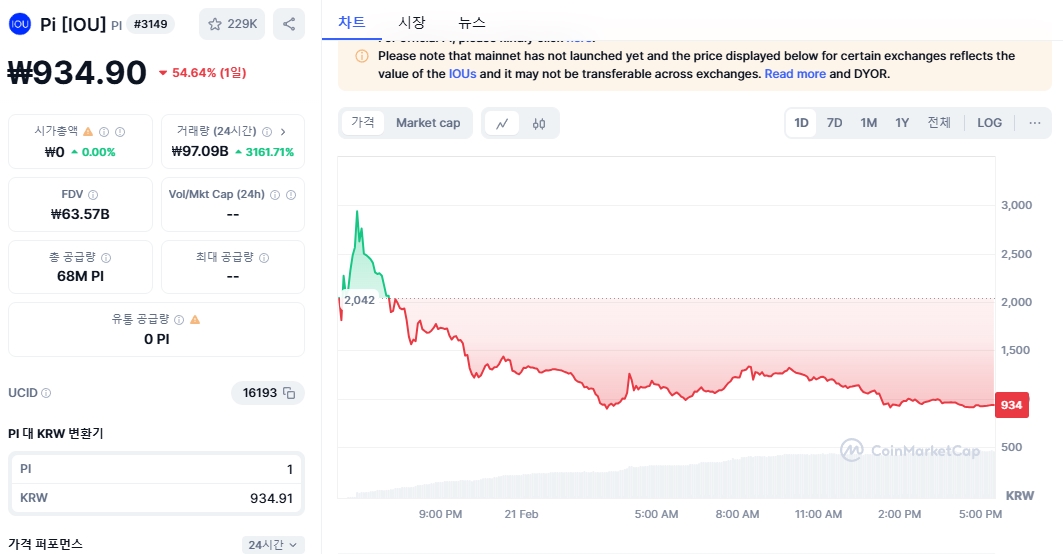Follow the Read more link

(795, 74)
